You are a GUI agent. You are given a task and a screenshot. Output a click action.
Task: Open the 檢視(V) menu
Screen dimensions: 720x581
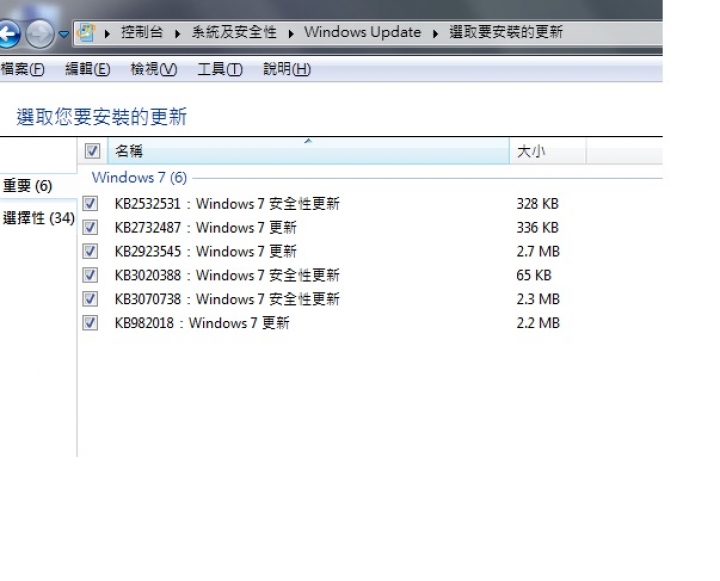point(154,69)
